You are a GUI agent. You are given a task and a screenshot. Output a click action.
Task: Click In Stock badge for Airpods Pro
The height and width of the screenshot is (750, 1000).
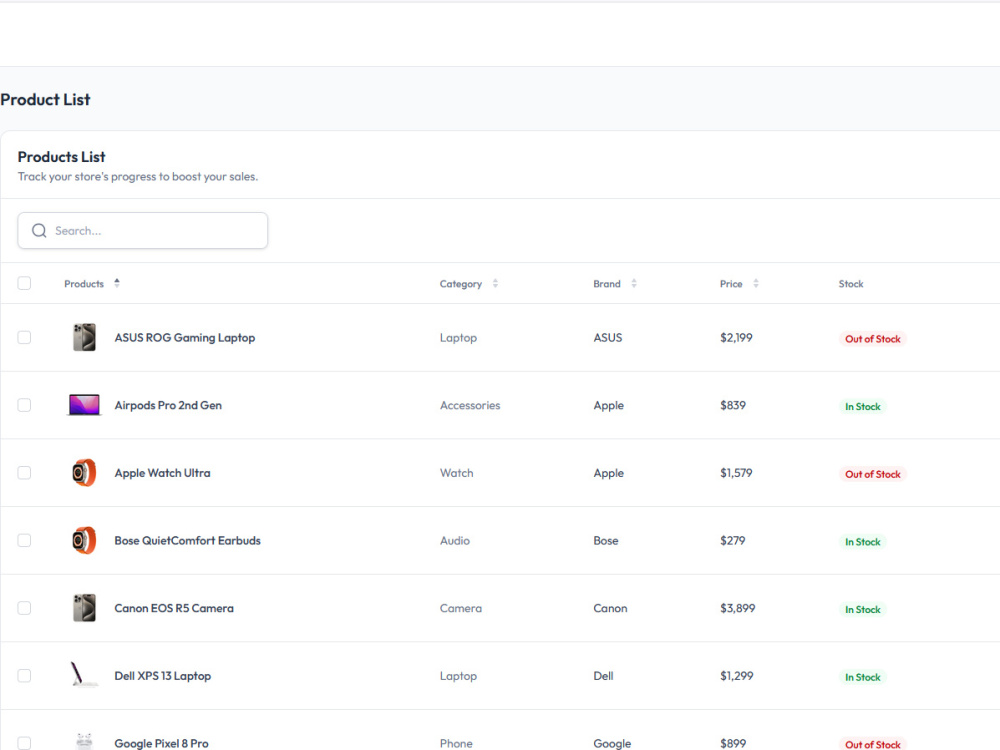[862, 406]
